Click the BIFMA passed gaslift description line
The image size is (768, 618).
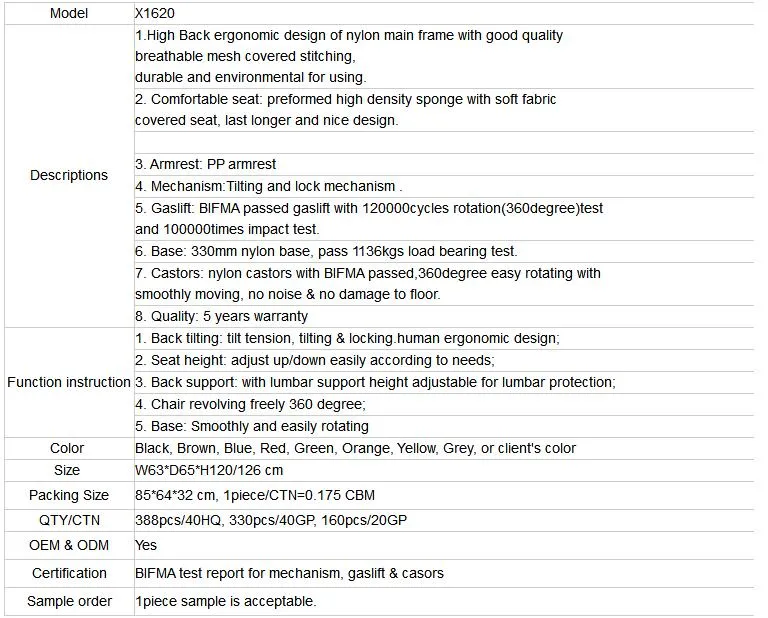tap(369, 208)
